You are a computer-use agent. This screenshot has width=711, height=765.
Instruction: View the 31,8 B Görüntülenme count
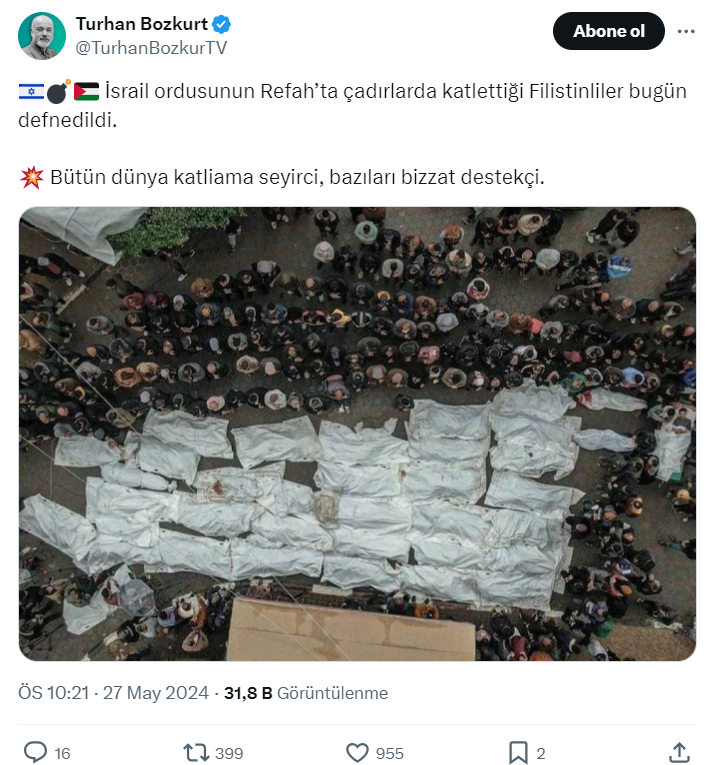coord(306,693)
